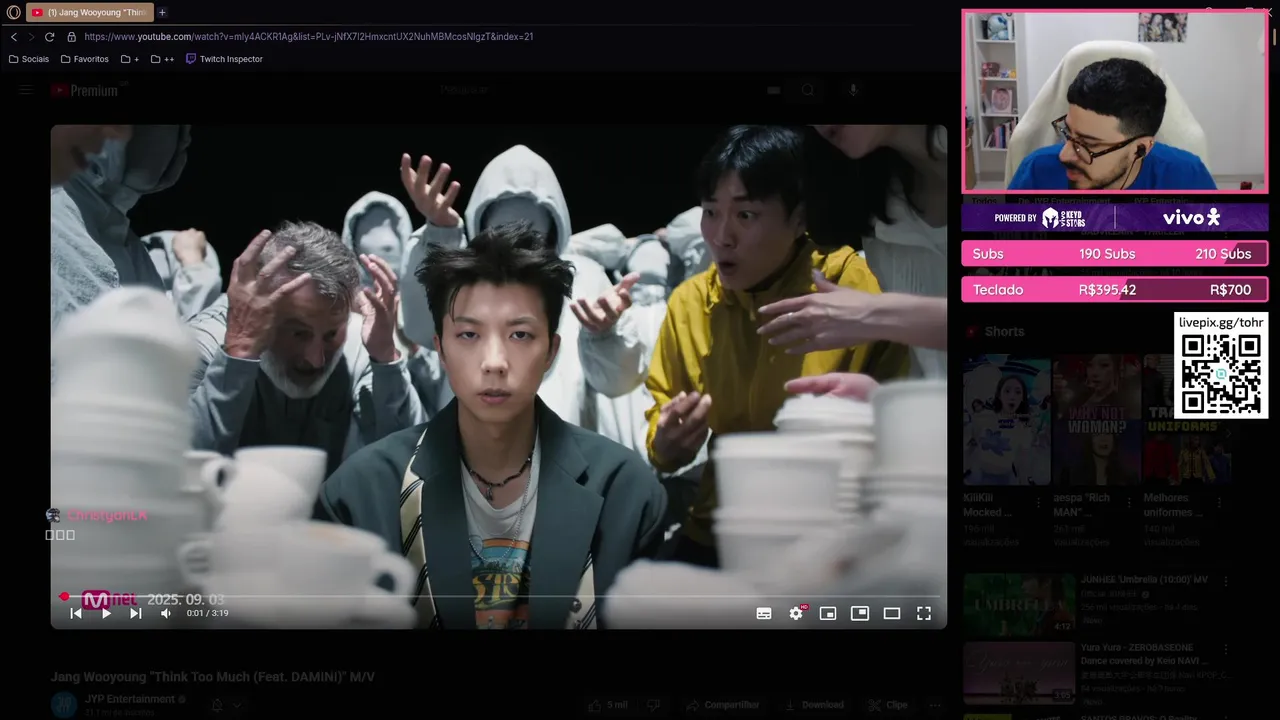Open the Favoritos bookmarks folder
The height and width of the screenshot is (720, 1280).
pos(84,59)
